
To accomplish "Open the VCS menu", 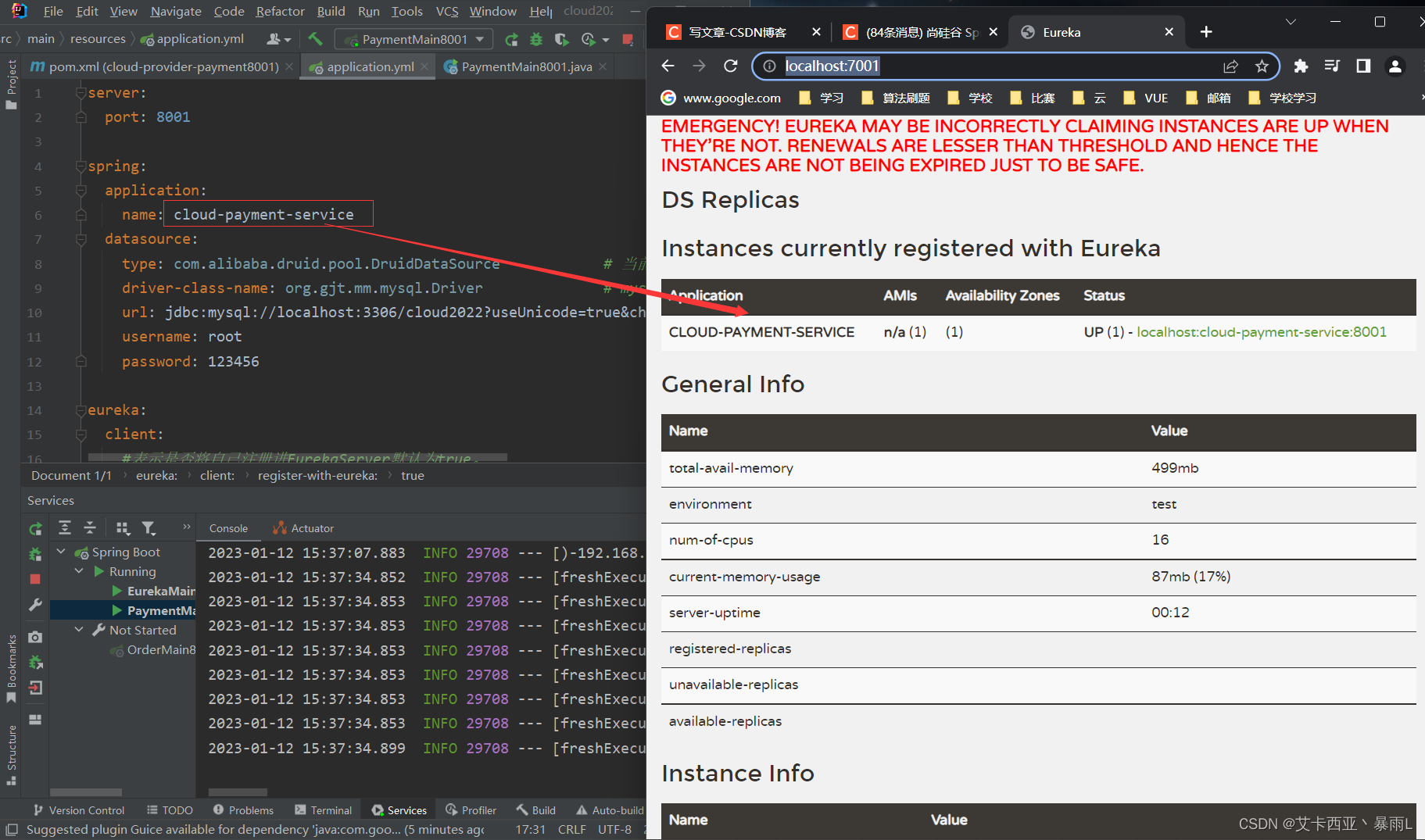I will [447, 11].
